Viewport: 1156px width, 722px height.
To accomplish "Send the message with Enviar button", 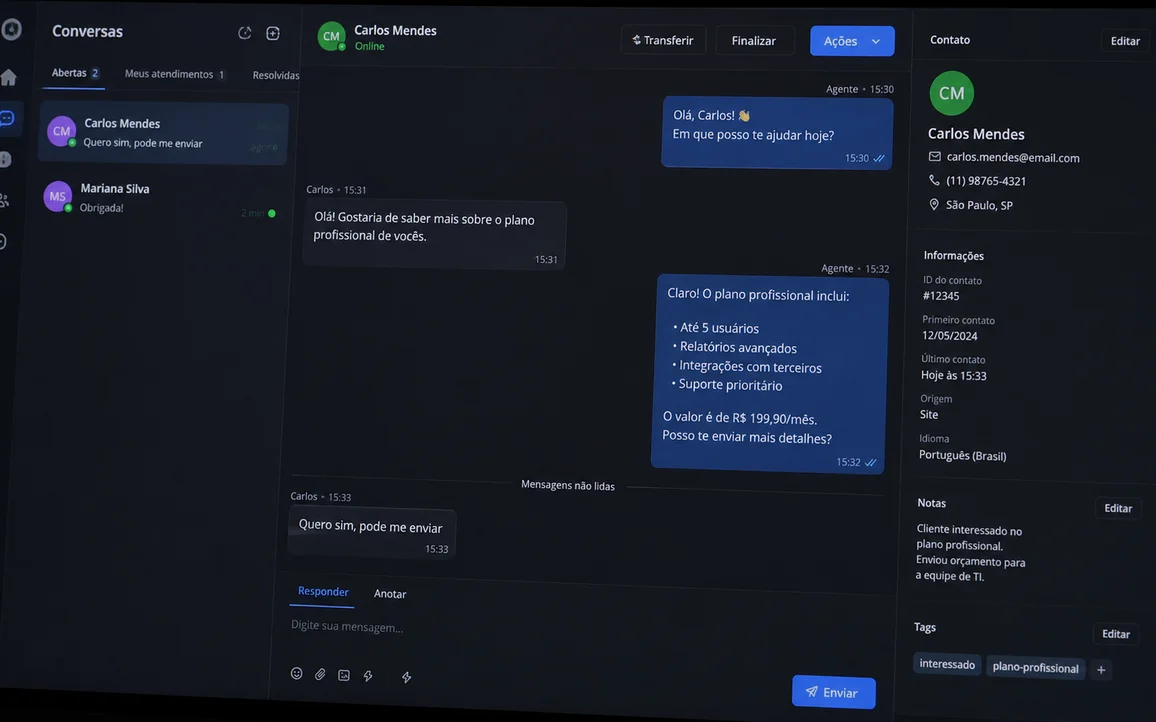I will [x=833, y=692].
